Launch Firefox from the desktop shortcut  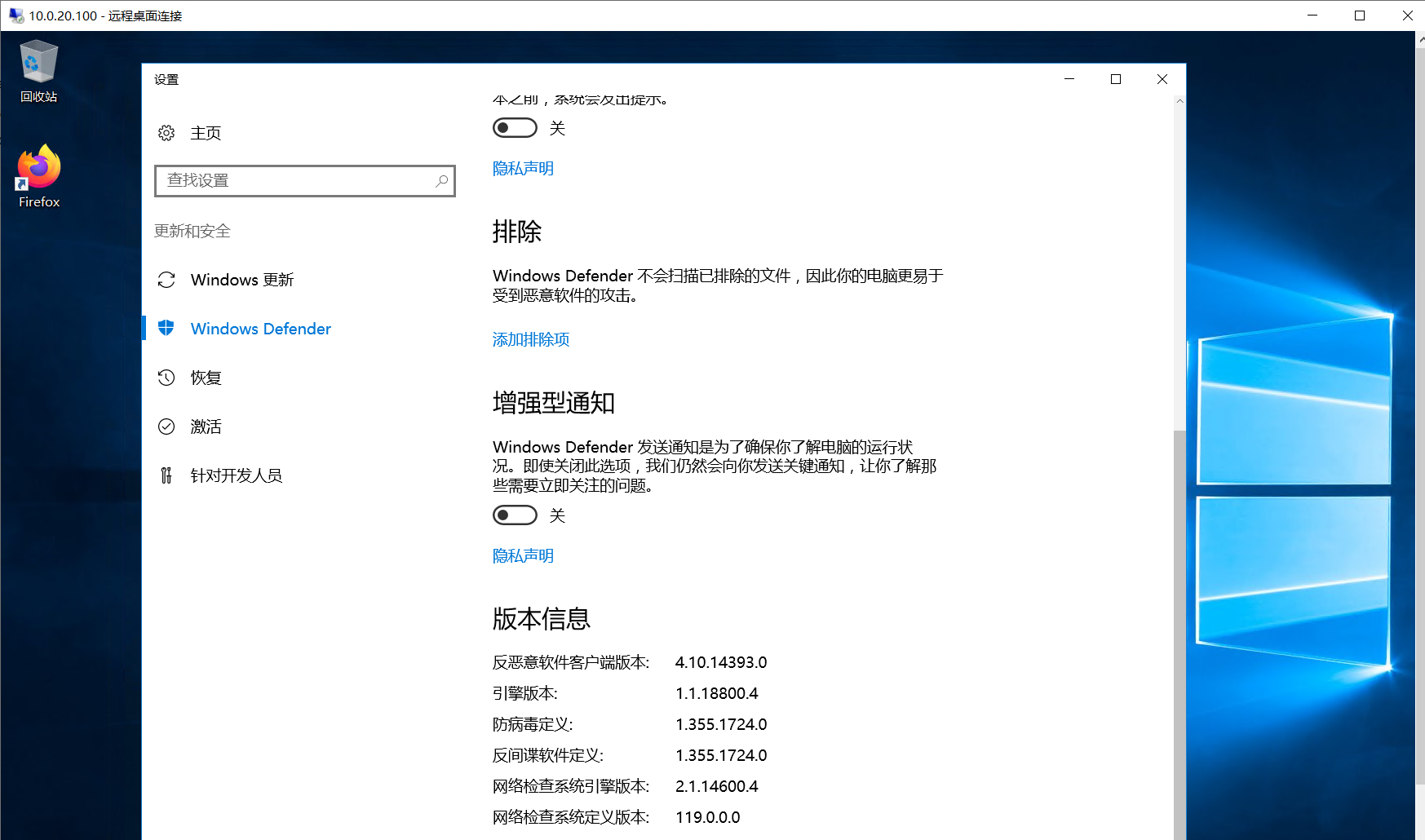[x=38, y=176]
